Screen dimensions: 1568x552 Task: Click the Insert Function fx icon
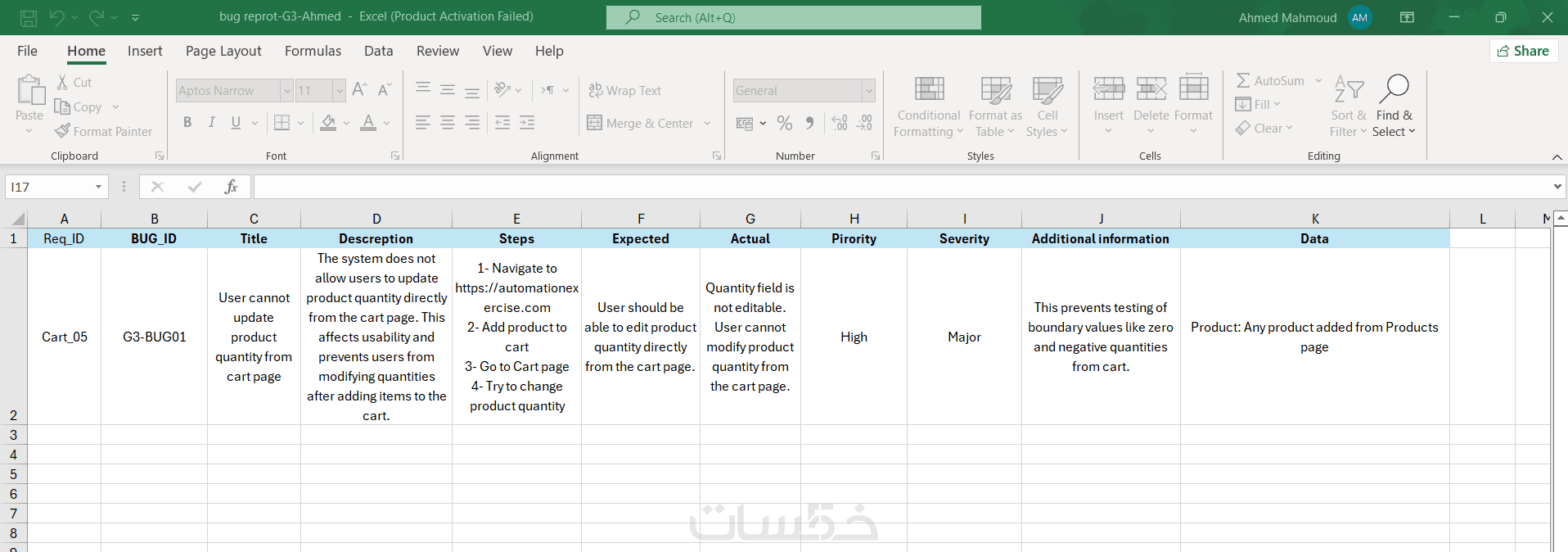tap(231, 187)
